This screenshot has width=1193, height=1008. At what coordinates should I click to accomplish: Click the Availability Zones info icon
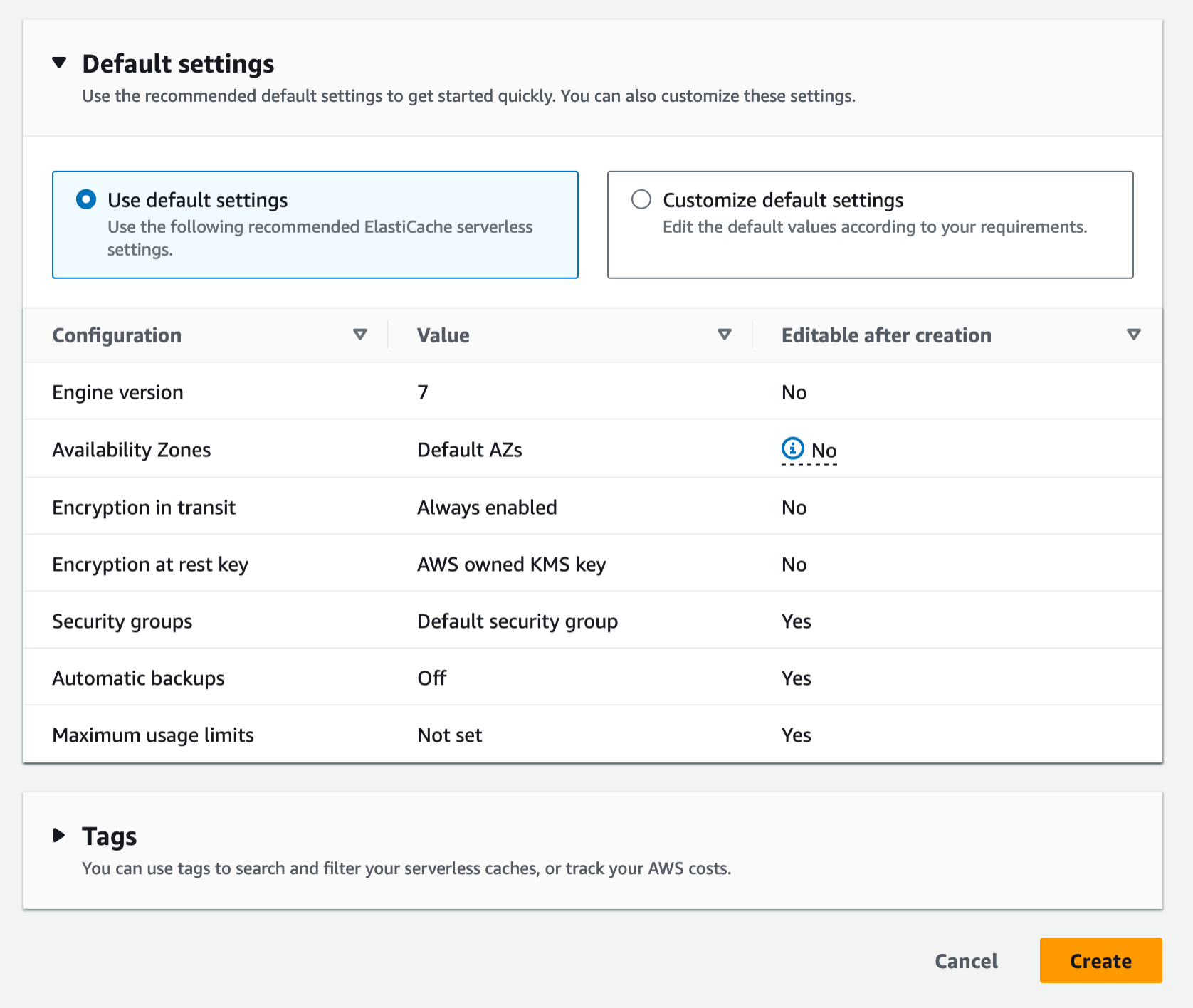[792, 448]
